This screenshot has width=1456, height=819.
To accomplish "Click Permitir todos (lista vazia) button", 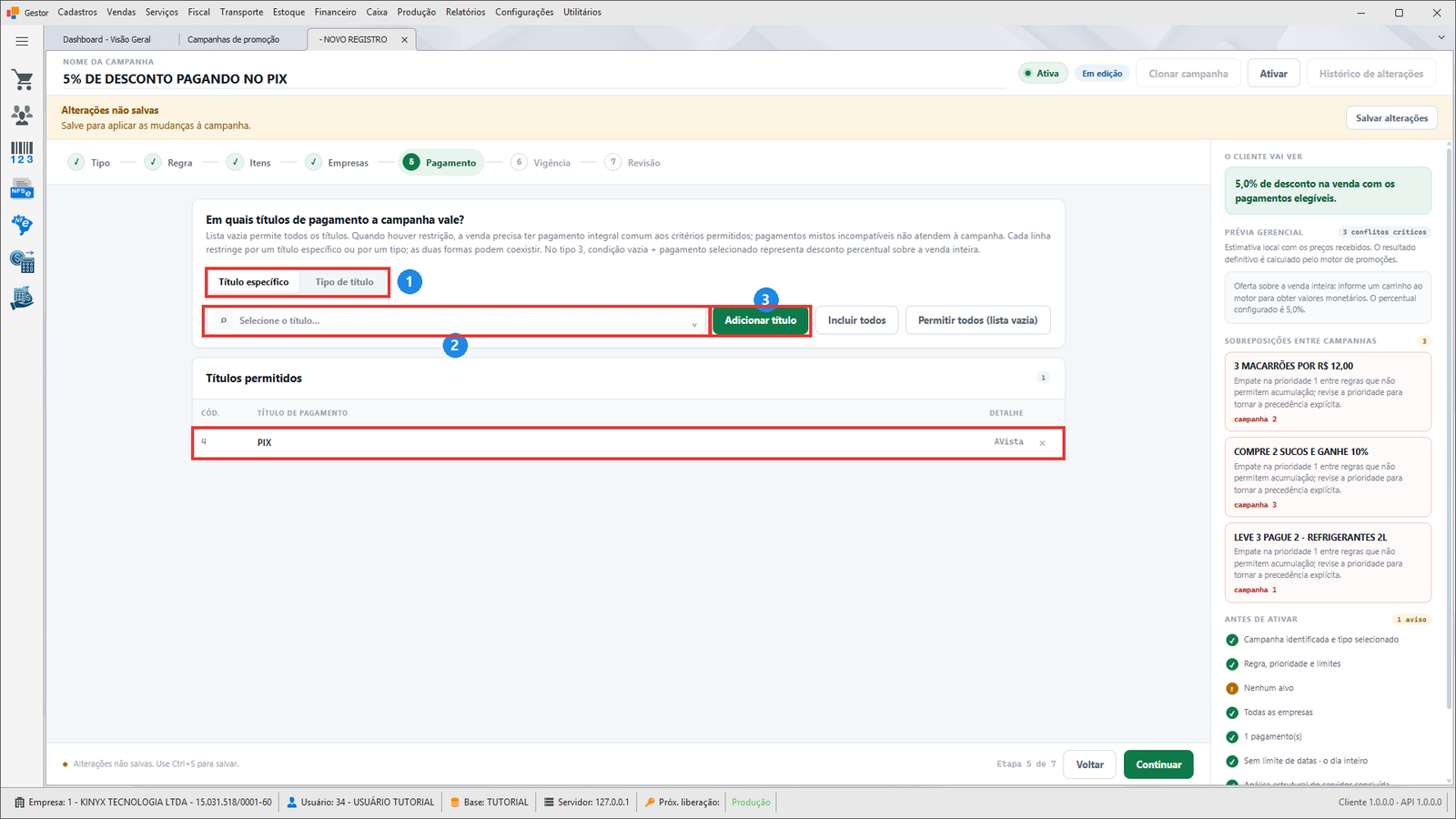I will tap(978, 320).
